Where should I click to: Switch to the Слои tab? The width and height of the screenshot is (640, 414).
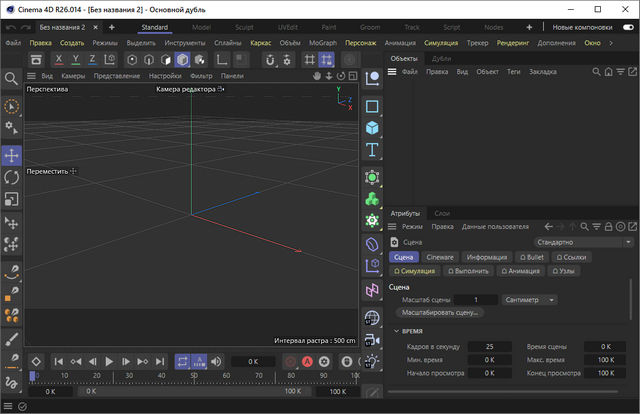pyautogui.click(x=442, y=213)
